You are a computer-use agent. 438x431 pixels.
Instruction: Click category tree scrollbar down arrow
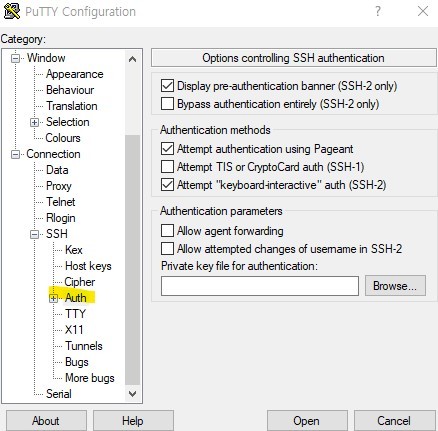point(132,394)
